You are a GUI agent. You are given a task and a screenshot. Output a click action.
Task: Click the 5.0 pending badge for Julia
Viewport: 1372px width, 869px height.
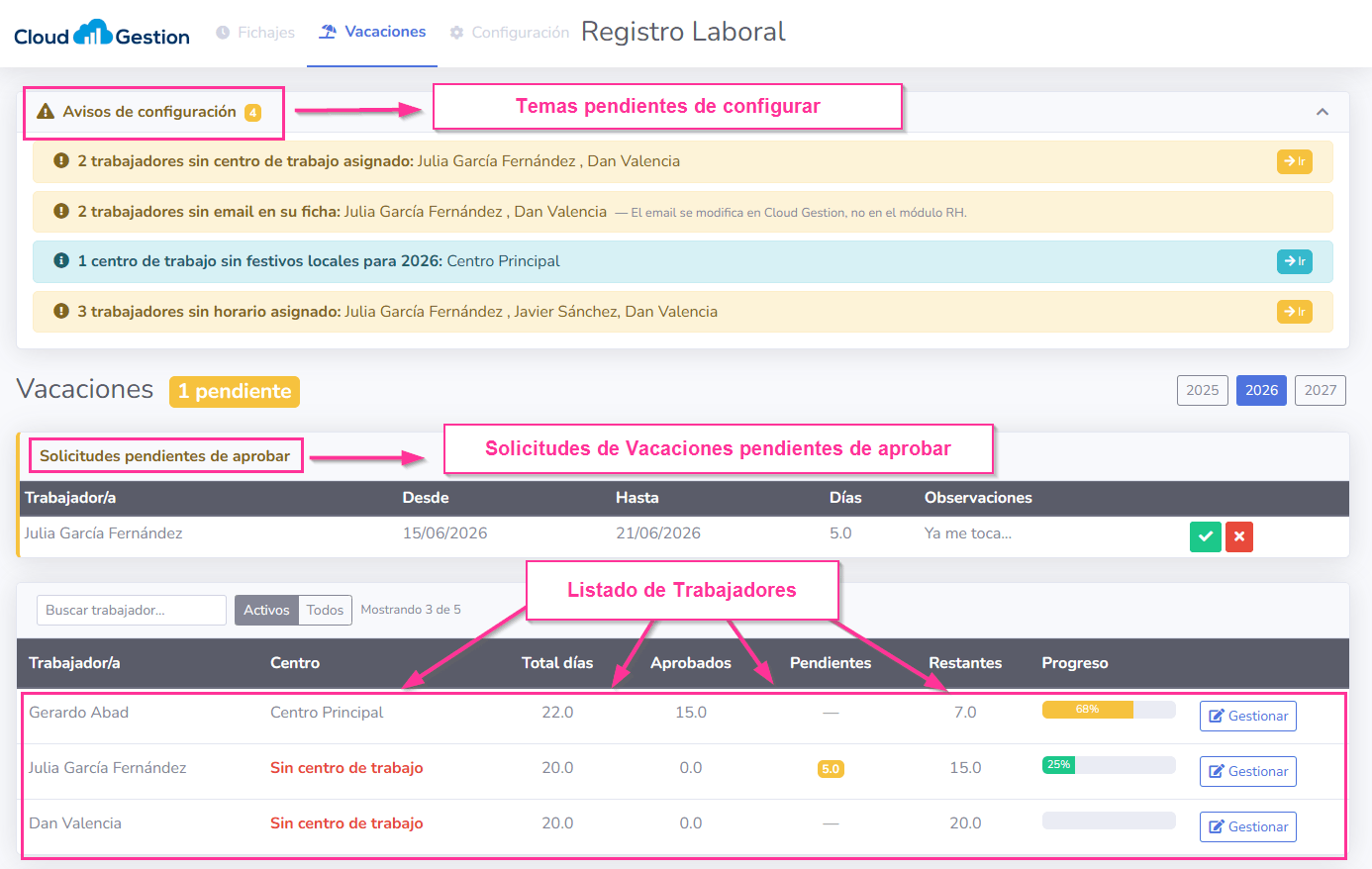831,769
